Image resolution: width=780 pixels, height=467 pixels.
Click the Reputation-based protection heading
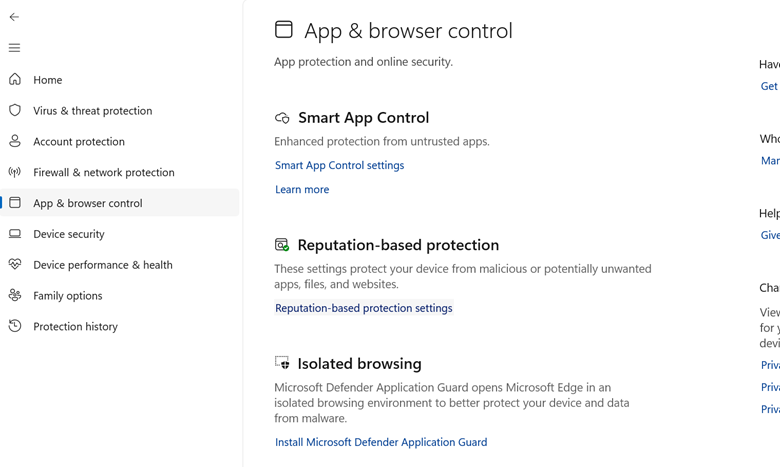tap(398, 245)
